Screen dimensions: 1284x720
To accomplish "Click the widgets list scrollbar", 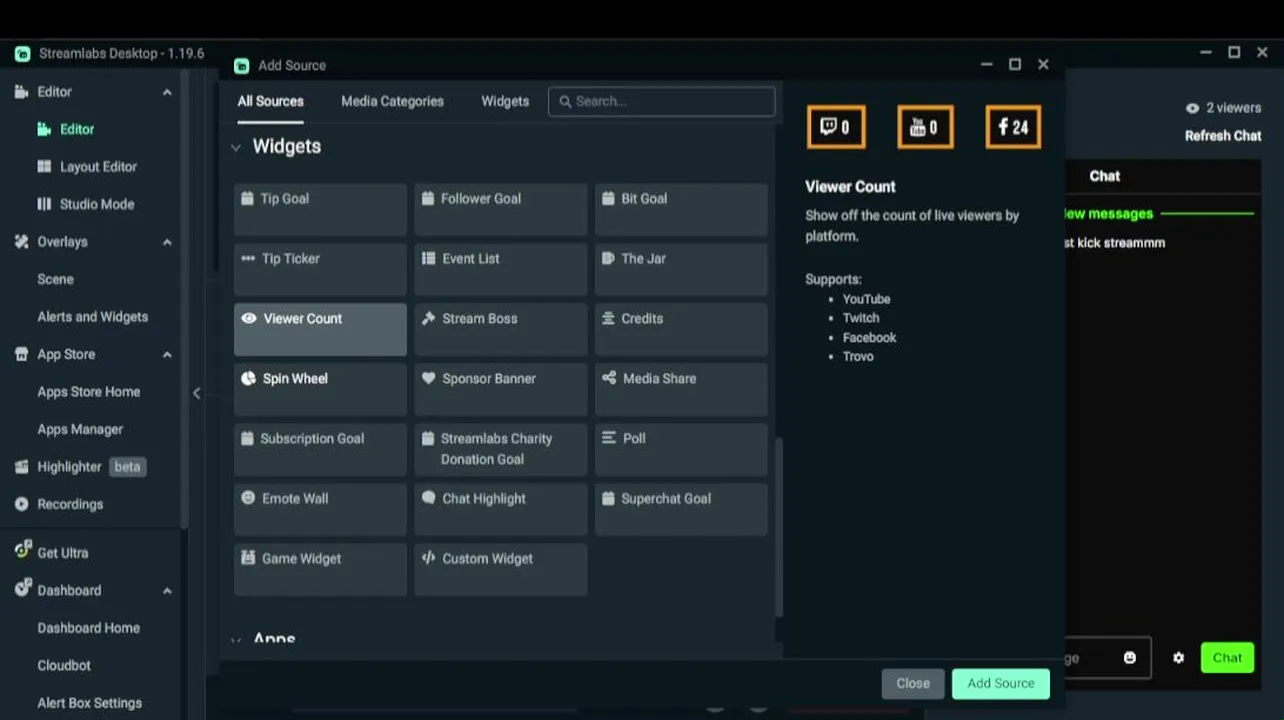I will (x=779, y=527).
